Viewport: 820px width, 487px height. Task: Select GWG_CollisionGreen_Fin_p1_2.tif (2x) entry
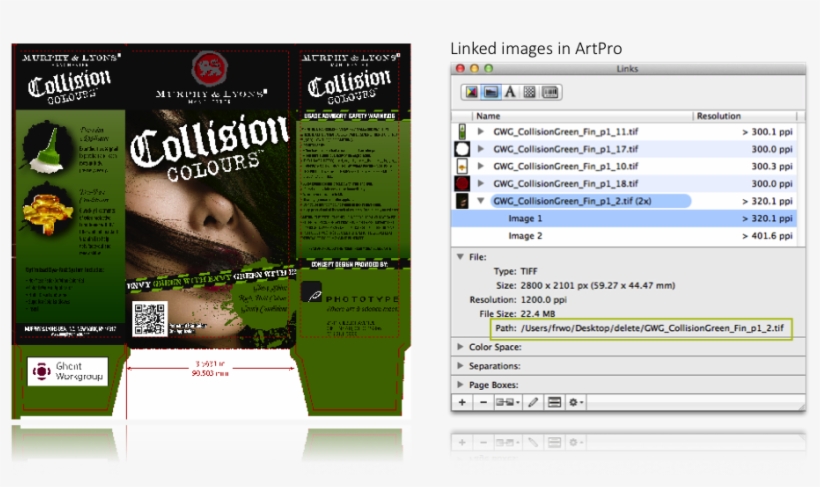(x=590, y=201)
